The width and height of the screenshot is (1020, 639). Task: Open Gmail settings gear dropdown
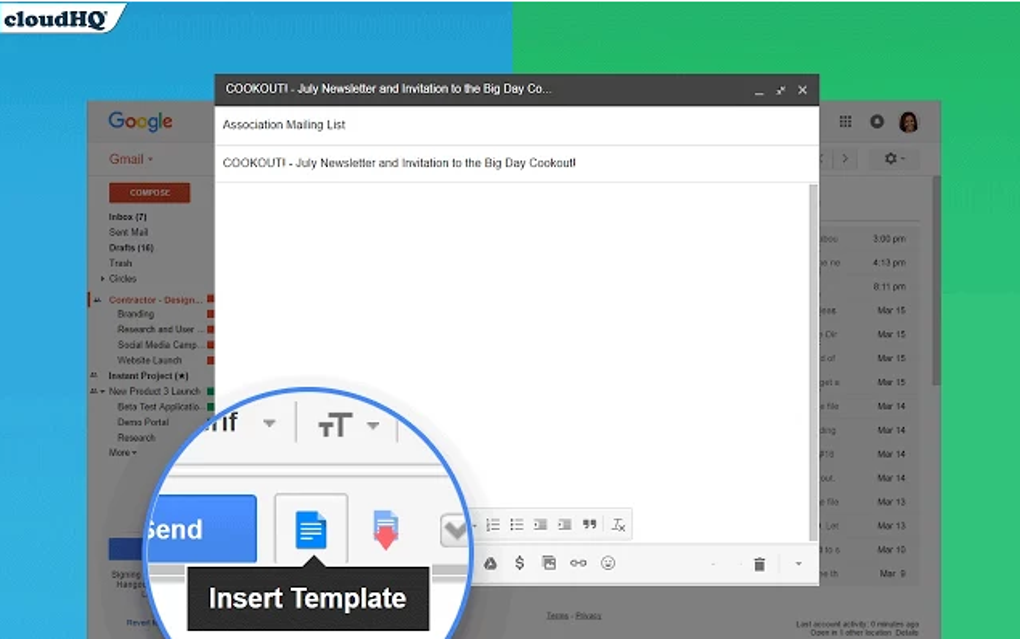coord(895,158)
